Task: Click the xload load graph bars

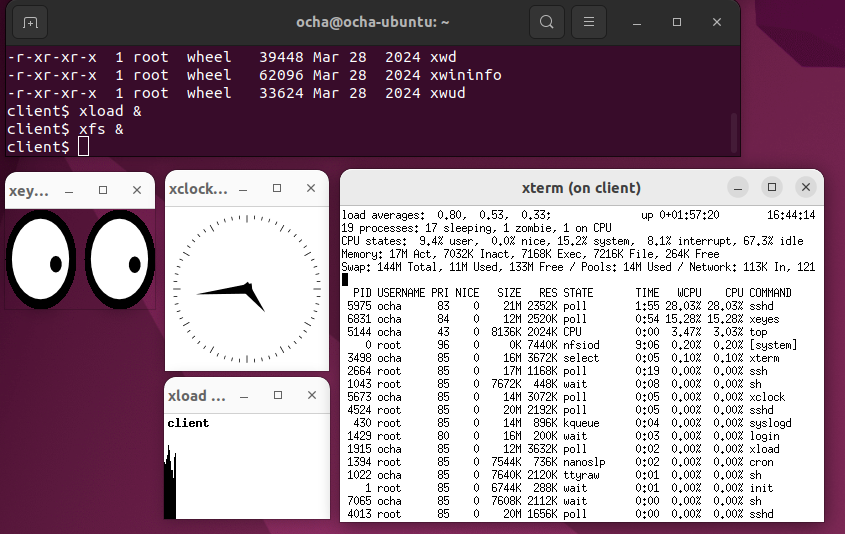Action: point(170,482)
